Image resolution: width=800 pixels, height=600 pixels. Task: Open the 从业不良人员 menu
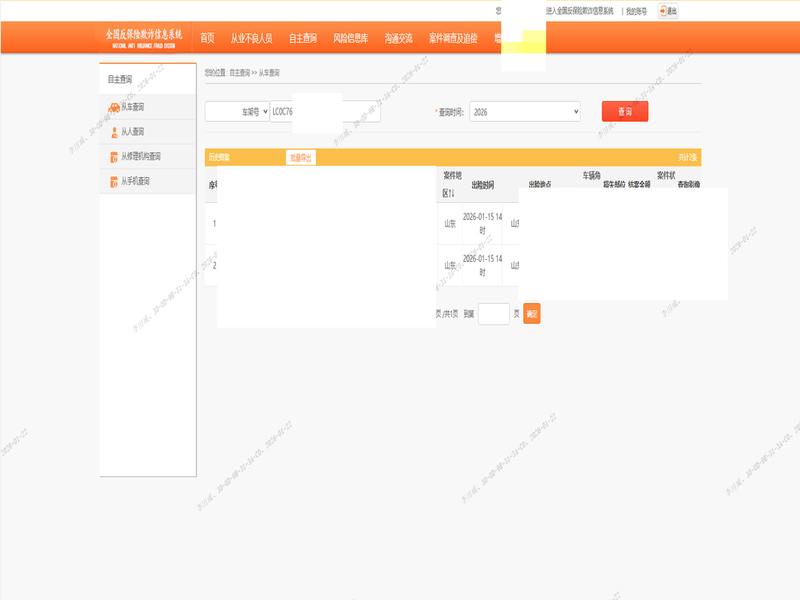[x=251, y=38]
